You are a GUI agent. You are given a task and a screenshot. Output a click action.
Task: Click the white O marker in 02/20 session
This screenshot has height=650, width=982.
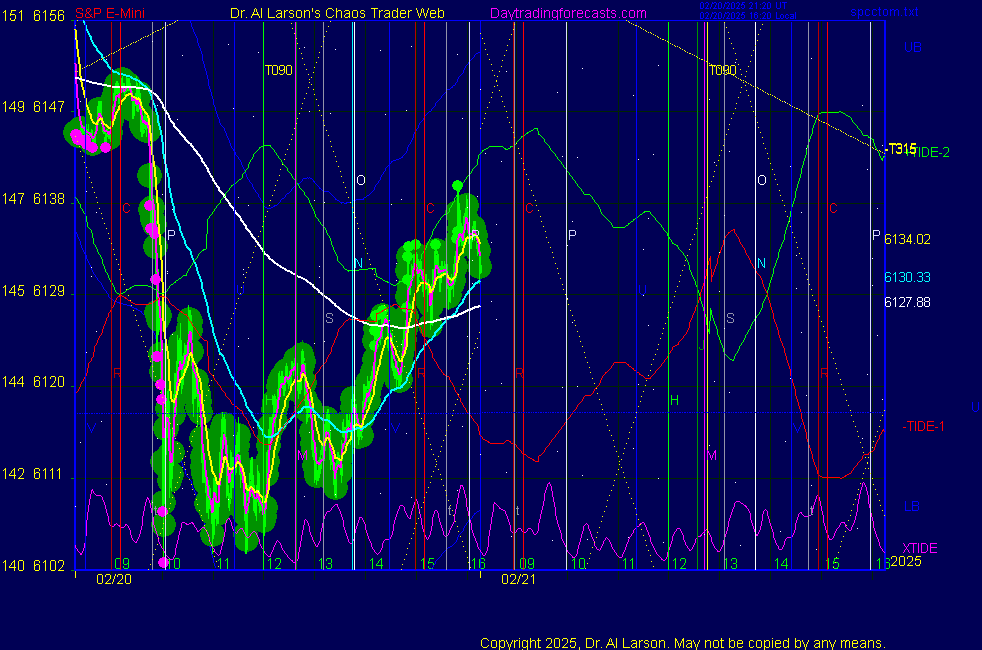tap(361, 180)
